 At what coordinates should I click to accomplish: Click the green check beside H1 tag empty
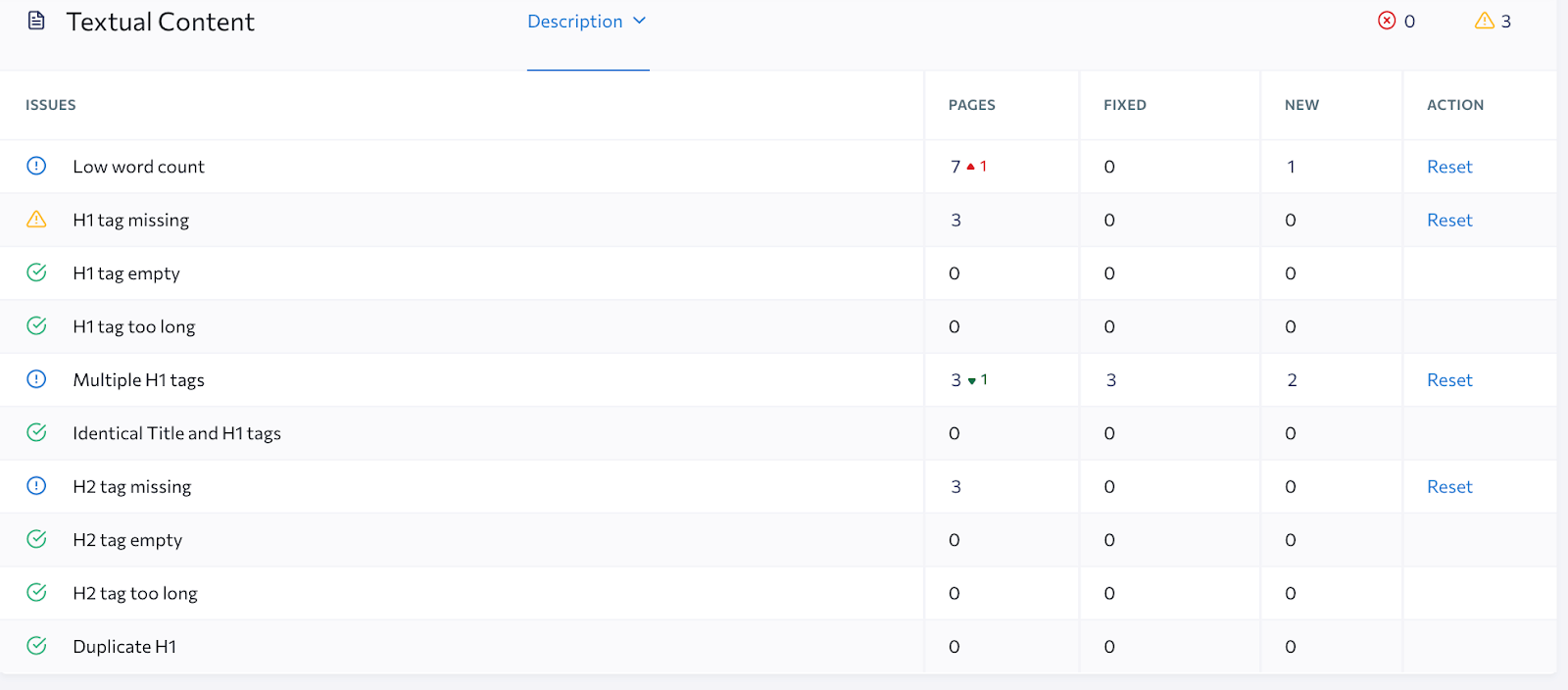tap(36, 272)
